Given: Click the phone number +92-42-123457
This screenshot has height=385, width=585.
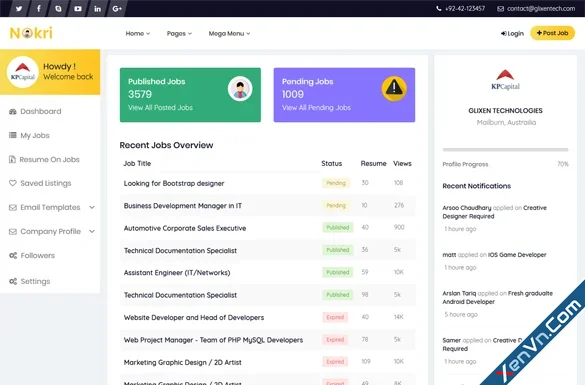Looking at the screenshot, I should (465, 9).
